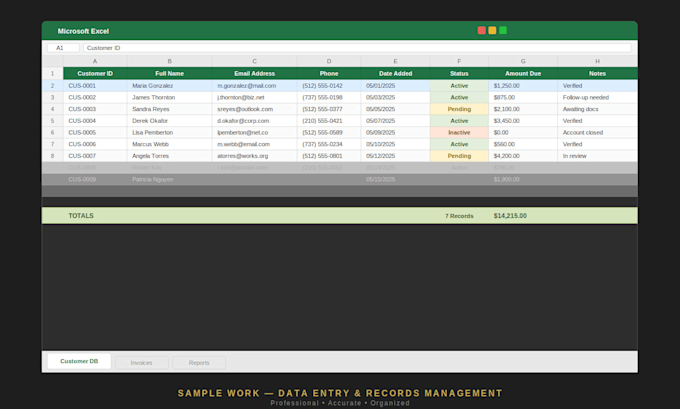Click the Date Added header cell
Viewport: 680px width, 409px height.
tap(395, 73)
